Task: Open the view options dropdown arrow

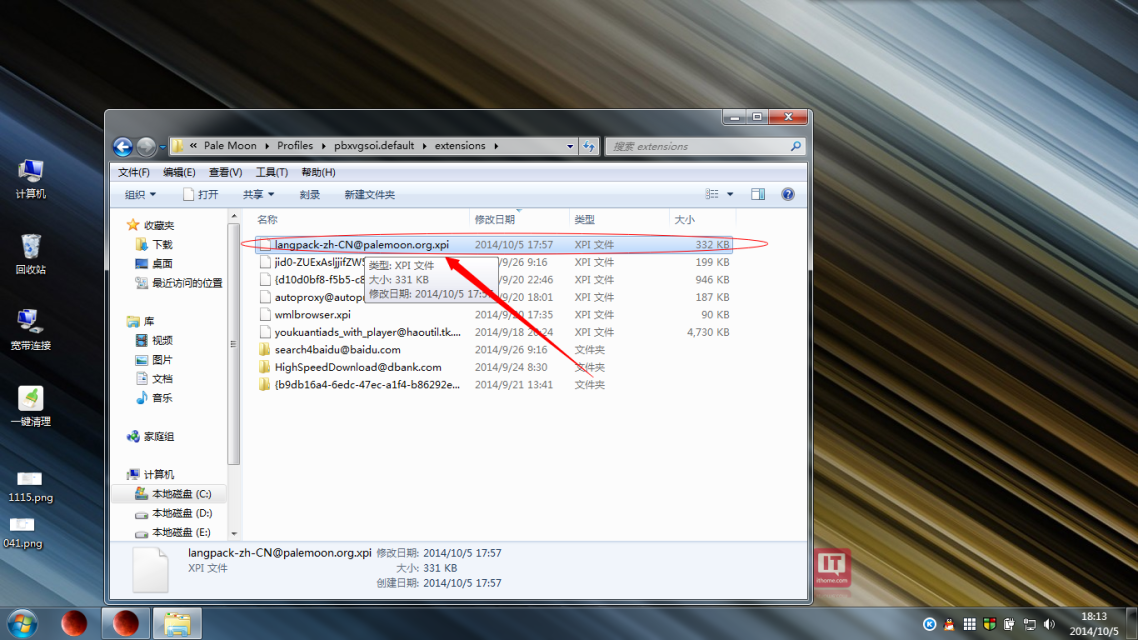Action: (730, 194)
